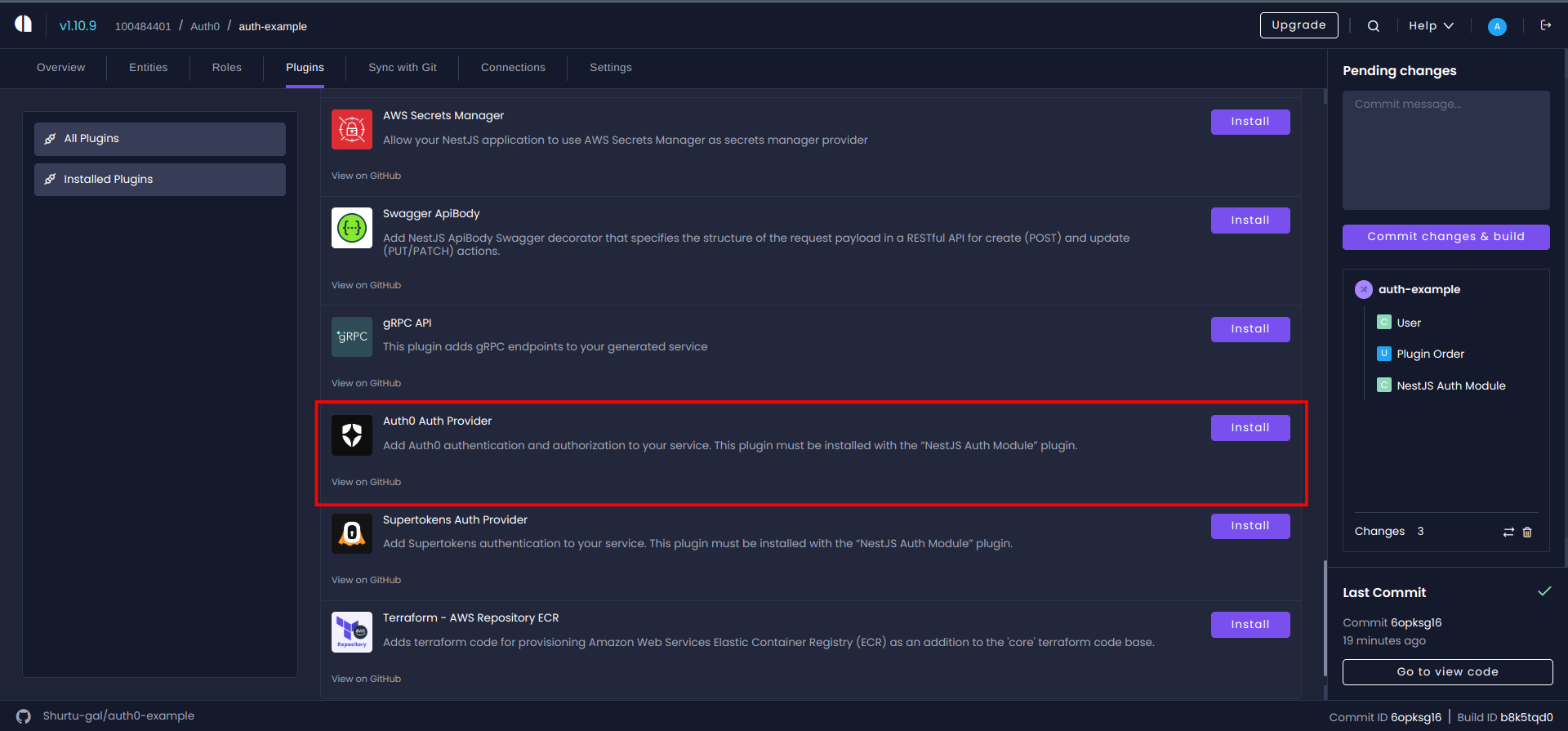Screen dimensions: 1568x731
Task: Click the Supertokens Auth Provider icon
Action: [352, 533]
